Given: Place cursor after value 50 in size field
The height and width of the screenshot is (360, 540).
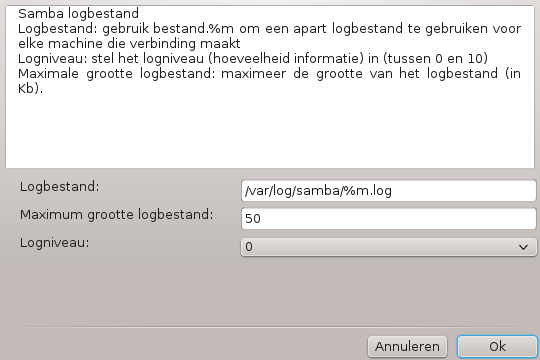Looking at the screenshot, I should coord(262,218).
